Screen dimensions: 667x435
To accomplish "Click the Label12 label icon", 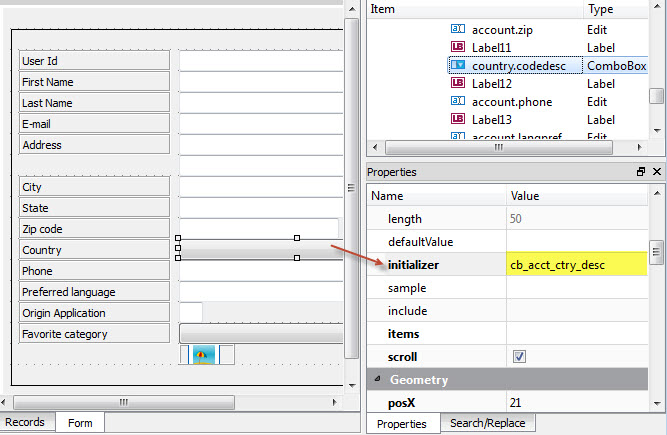I will pos(458,83).
